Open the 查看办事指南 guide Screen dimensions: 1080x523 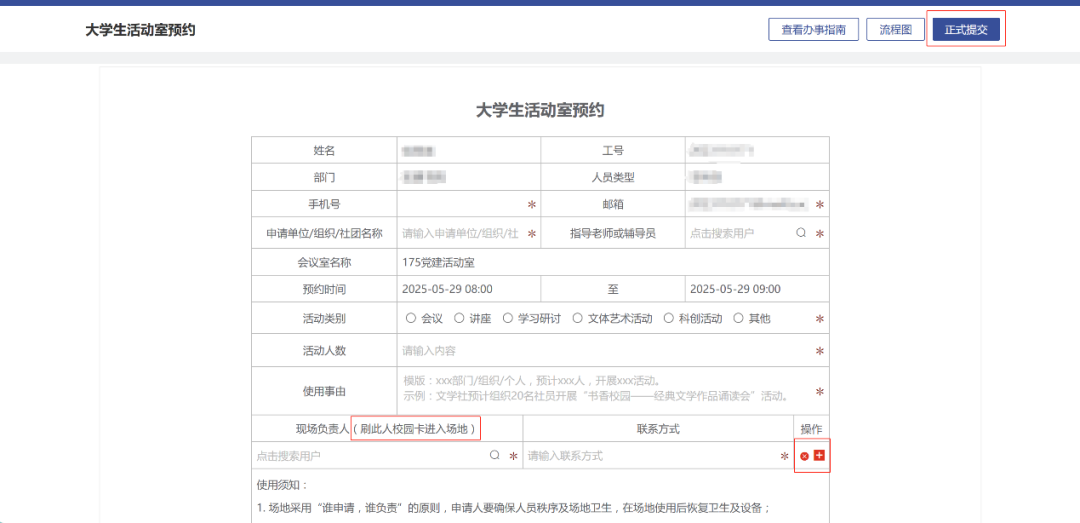click(813, 30)
